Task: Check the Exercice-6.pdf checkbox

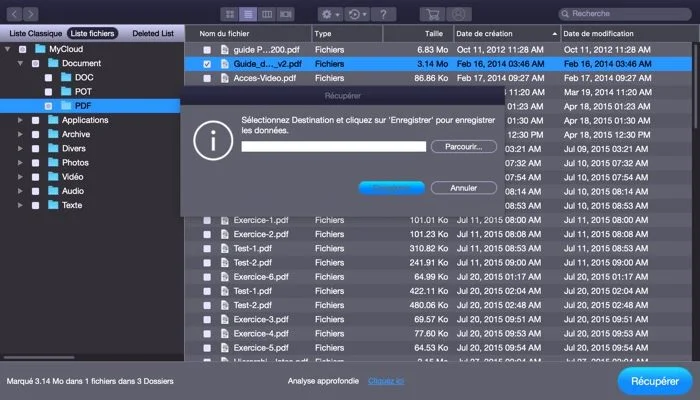Action: pyautogui.click(x=207, y=277)
